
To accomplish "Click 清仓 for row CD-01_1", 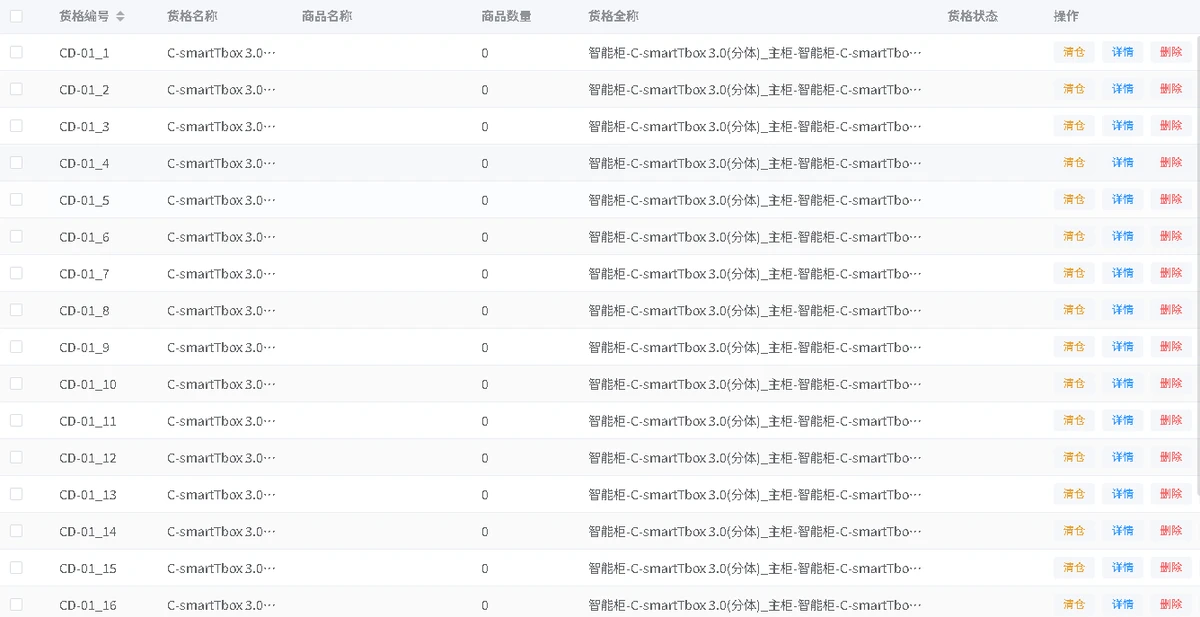I will tap(1074, 52).
